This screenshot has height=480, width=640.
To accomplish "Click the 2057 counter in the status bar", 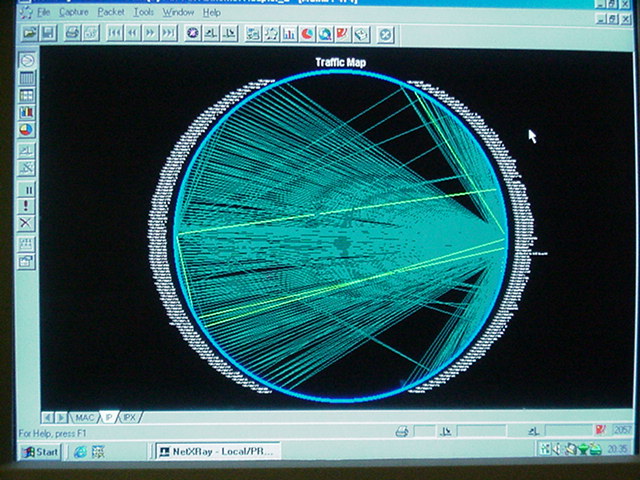I will point(623,429).
